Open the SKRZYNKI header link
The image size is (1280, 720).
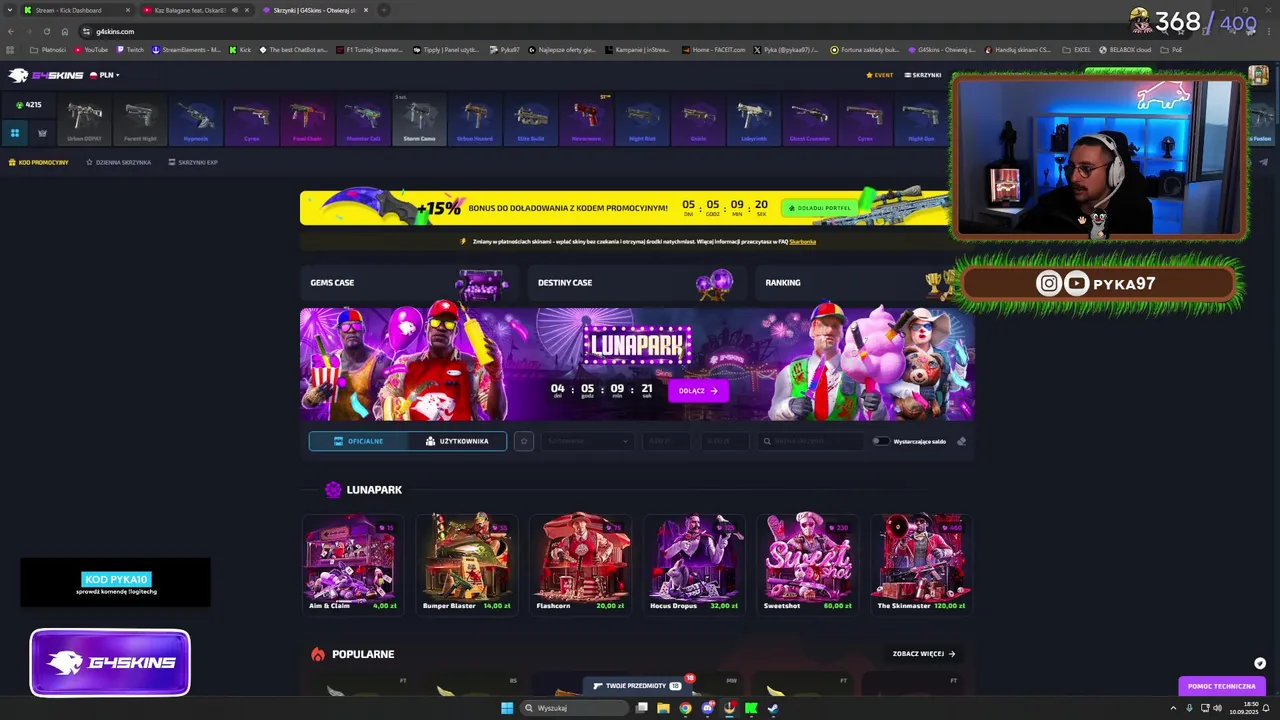[923, 75]
